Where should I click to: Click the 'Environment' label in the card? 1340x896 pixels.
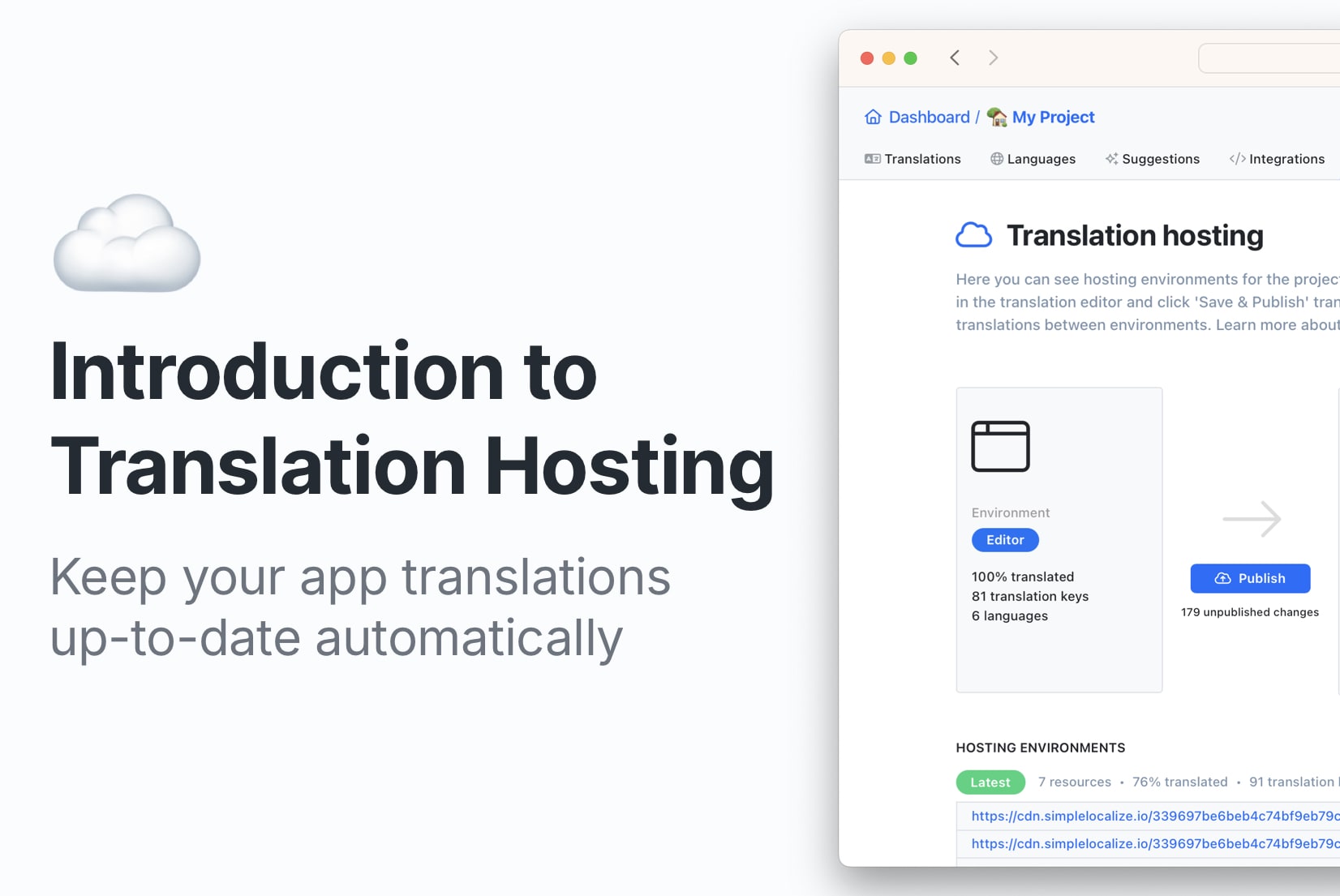click(1011, 512)
